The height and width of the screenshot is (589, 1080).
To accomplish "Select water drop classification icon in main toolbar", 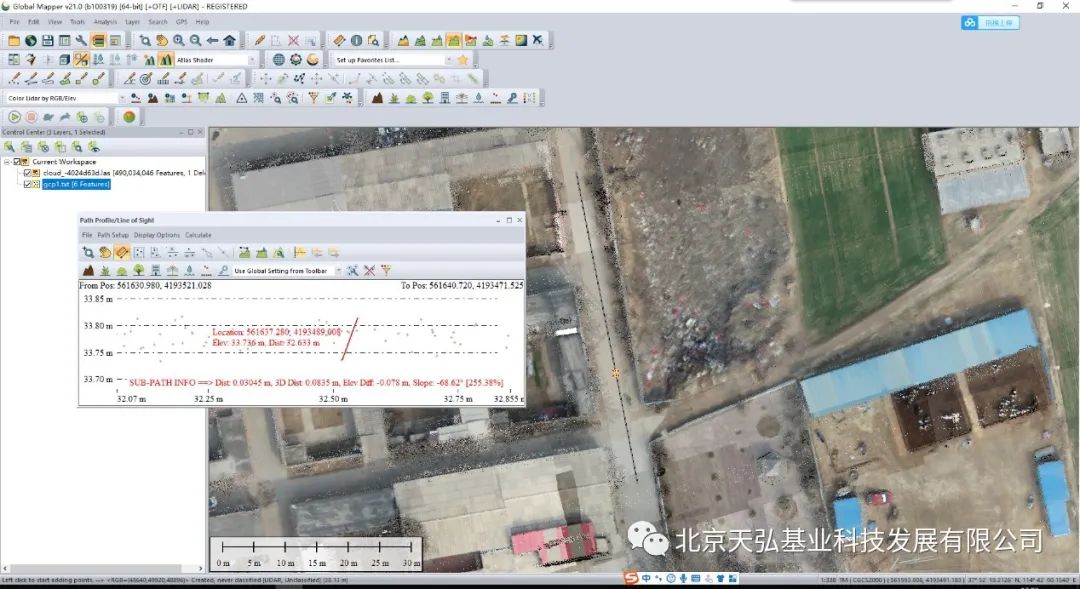I will click(x=479, y=99).
